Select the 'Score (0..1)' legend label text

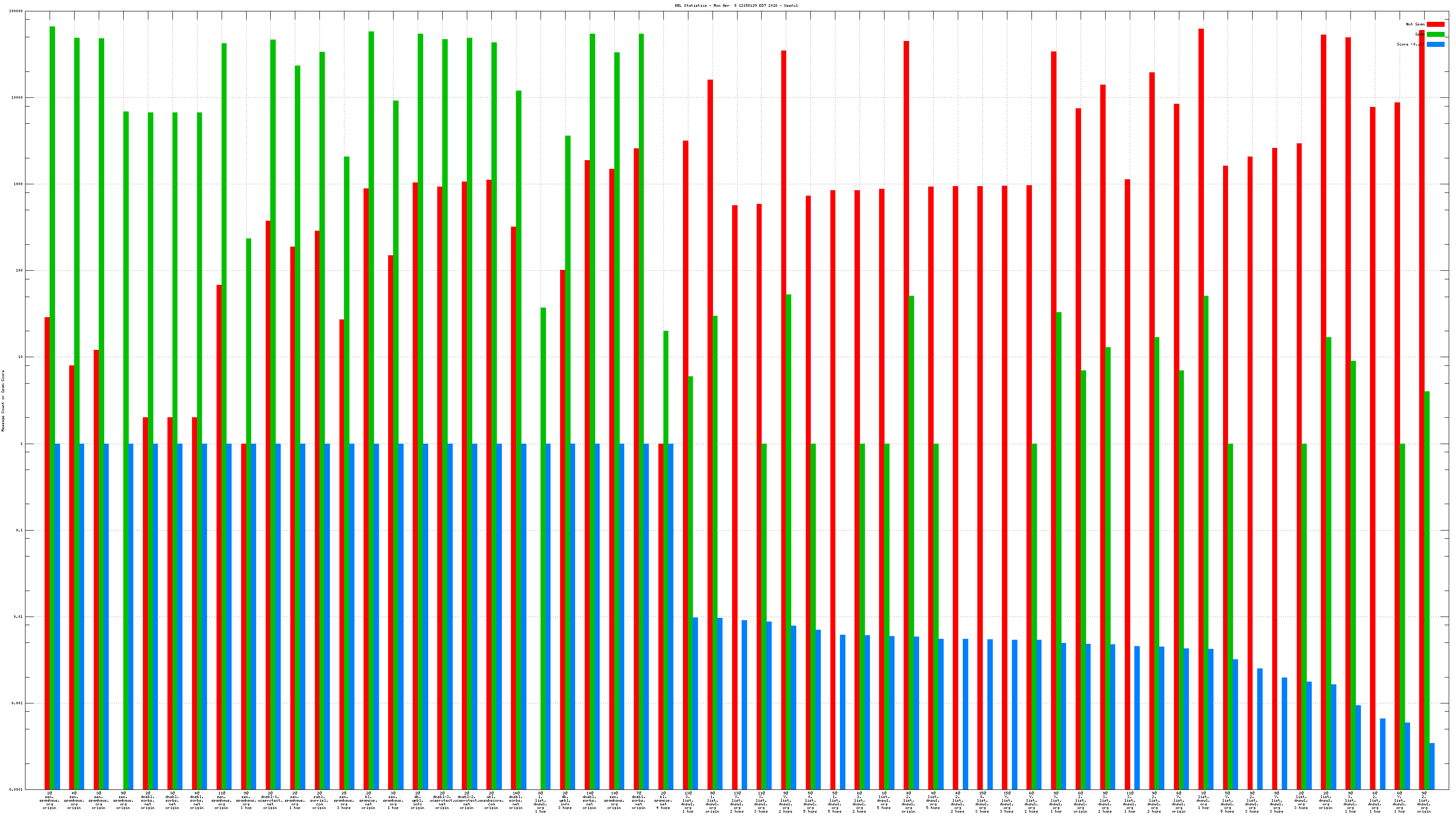click(x=1410, y=45)
